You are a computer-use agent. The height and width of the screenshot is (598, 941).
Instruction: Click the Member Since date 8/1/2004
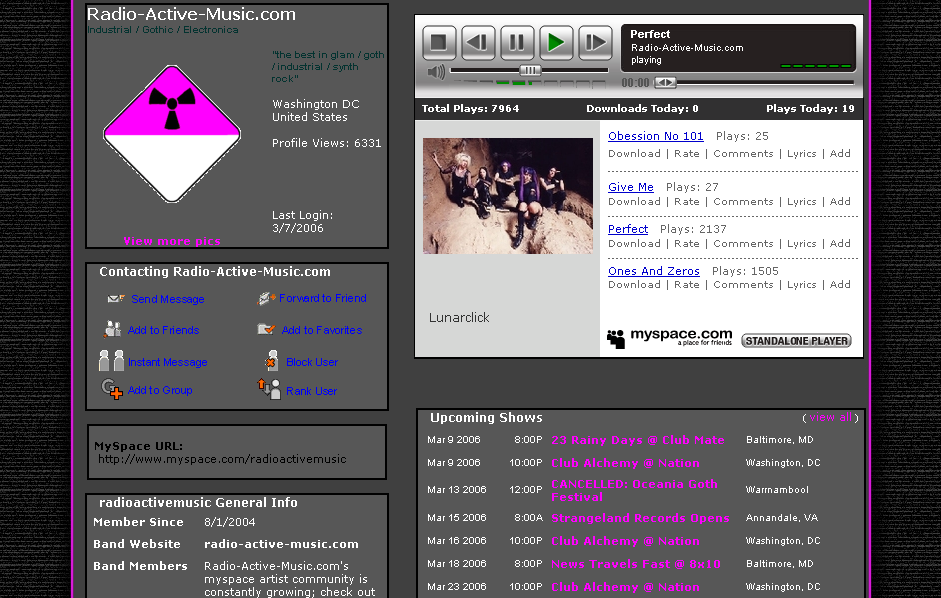230,522
